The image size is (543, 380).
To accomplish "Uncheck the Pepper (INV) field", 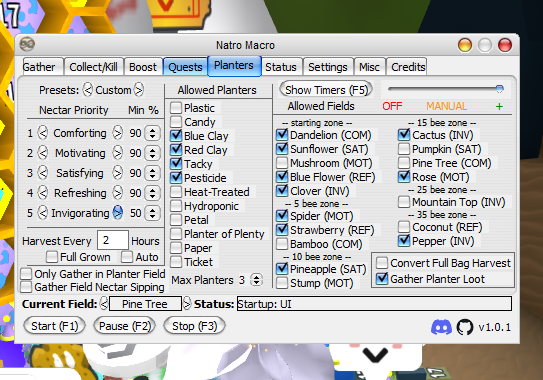I will point(404,241).
